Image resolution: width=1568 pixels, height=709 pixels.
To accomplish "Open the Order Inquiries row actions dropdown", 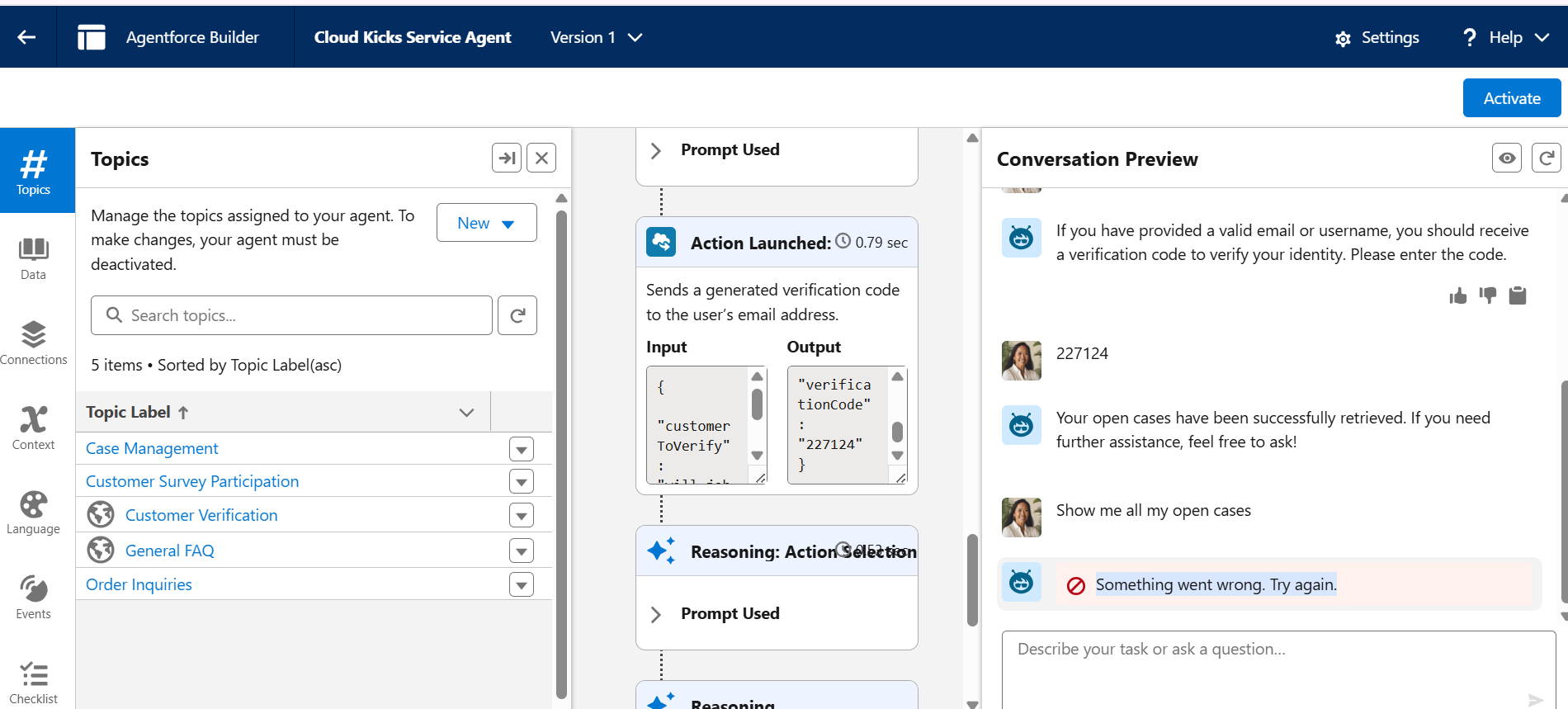I will [521, 584].
